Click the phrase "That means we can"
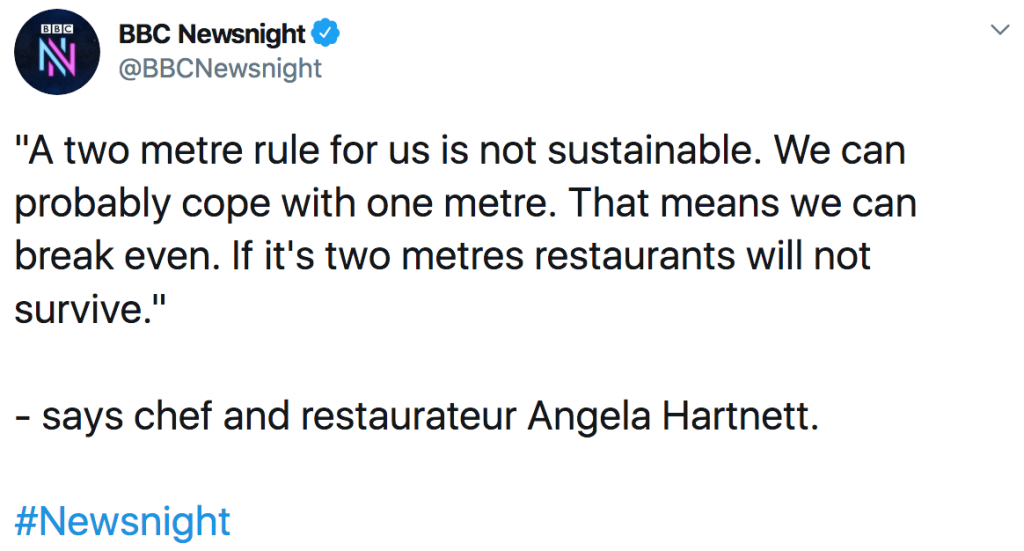1024x551 pixels. (x=743, y=204)
